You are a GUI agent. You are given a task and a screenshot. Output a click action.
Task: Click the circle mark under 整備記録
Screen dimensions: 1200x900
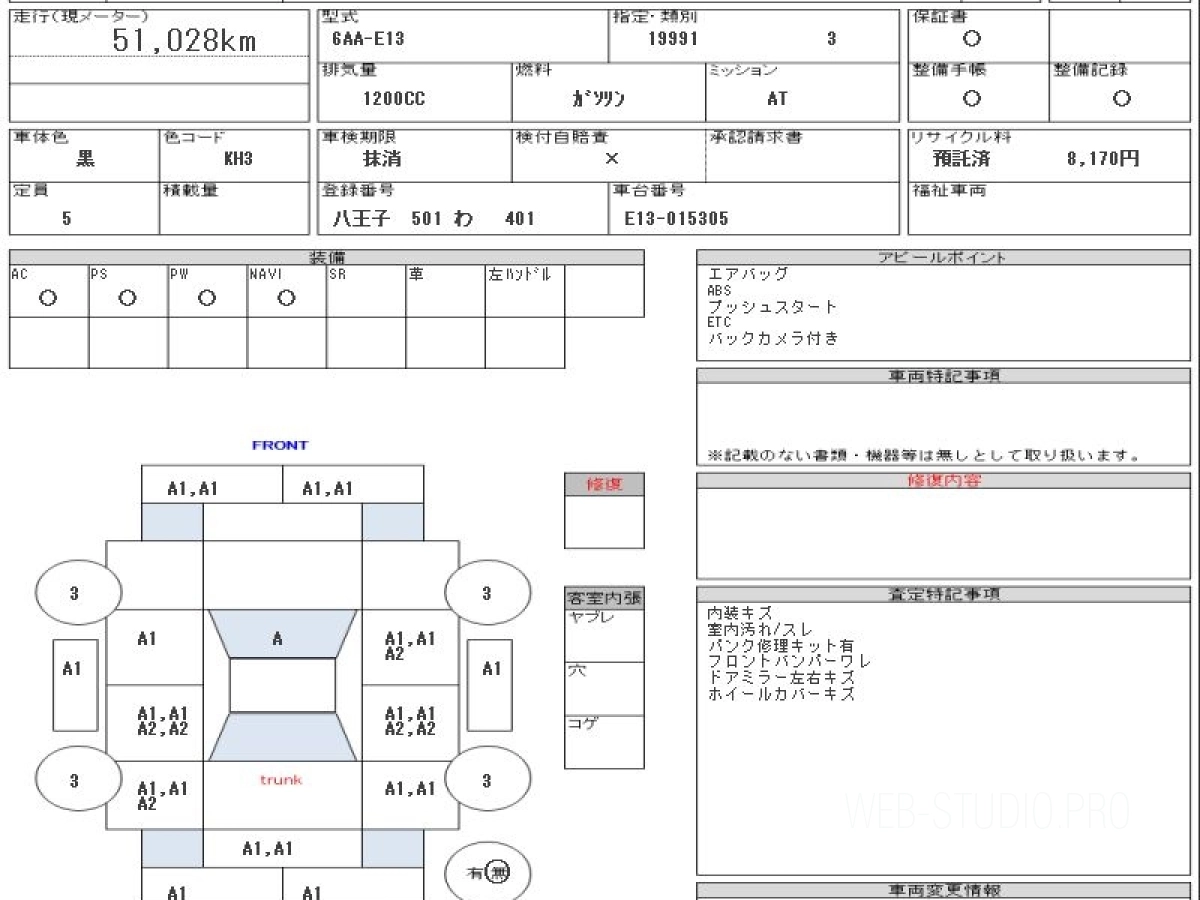tap(1122, 99)
